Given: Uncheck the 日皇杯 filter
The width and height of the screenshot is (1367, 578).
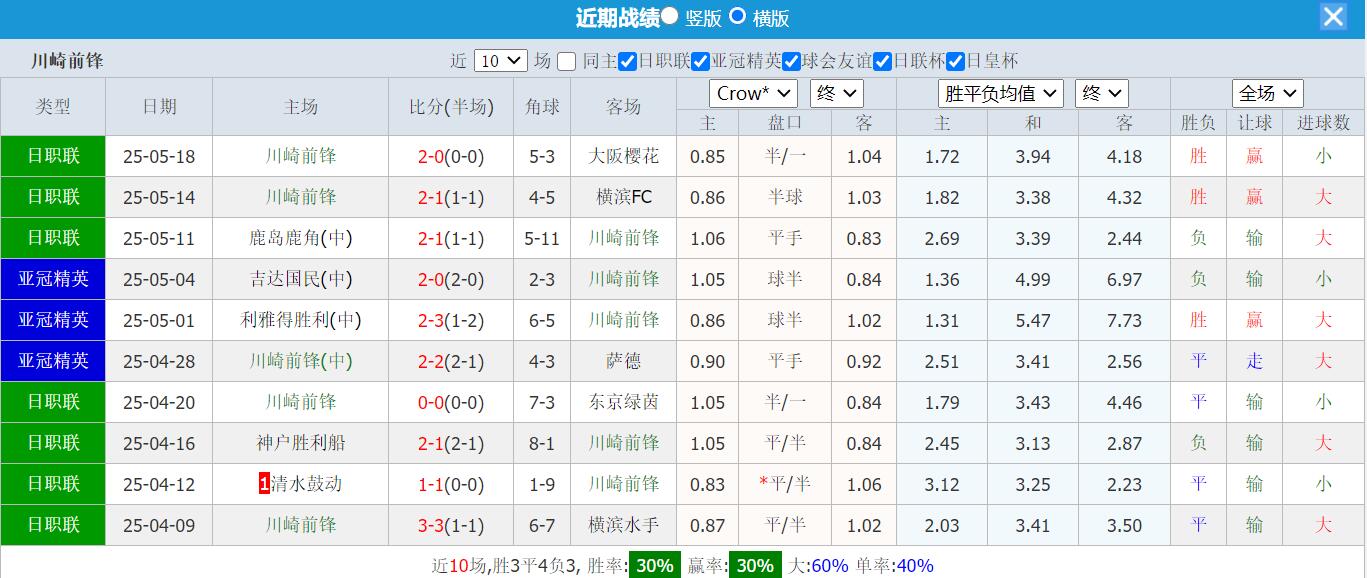Looking at the screenshot, I should click(956, 61).
